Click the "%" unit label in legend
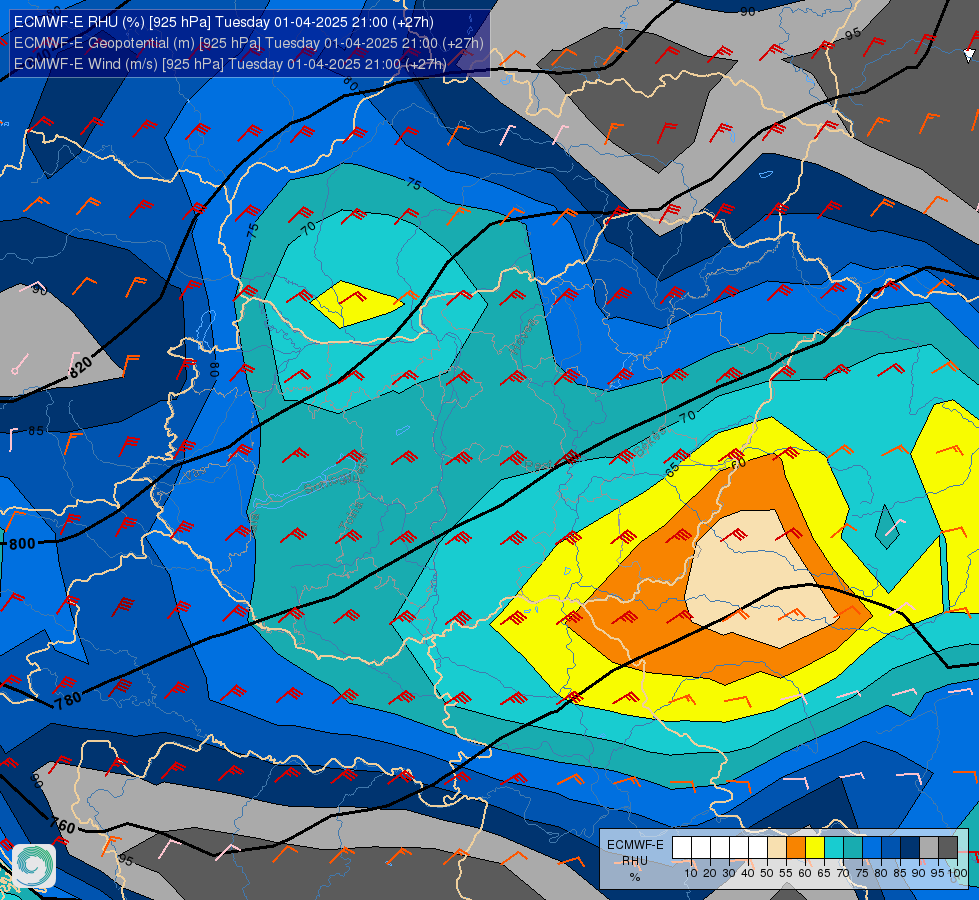The width and height of the screenshot is (979, 900). pyautogui.click(x=635, y=877)
